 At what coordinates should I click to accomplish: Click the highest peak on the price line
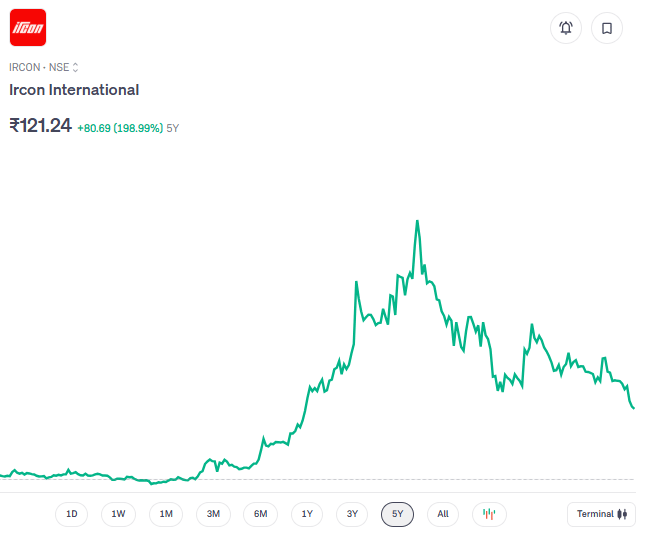pyautogui.click(x=416, y=221)
